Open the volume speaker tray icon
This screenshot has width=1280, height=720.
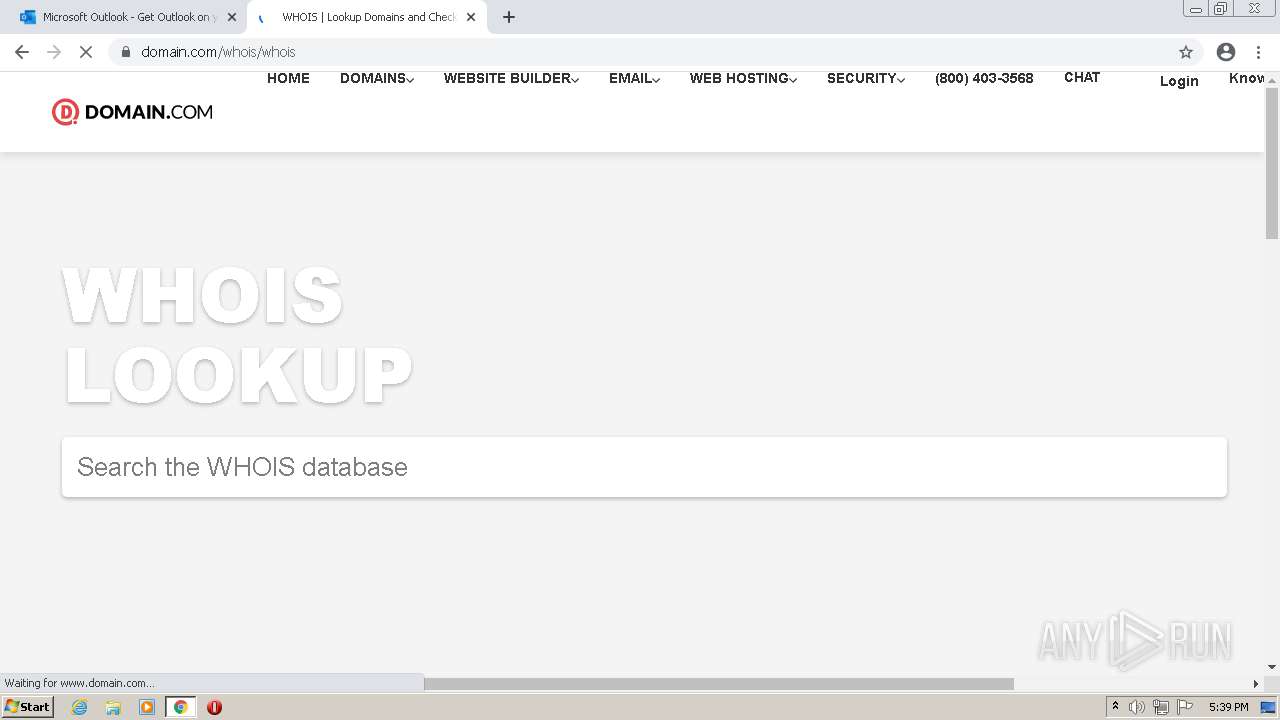tap(1137, 707)
